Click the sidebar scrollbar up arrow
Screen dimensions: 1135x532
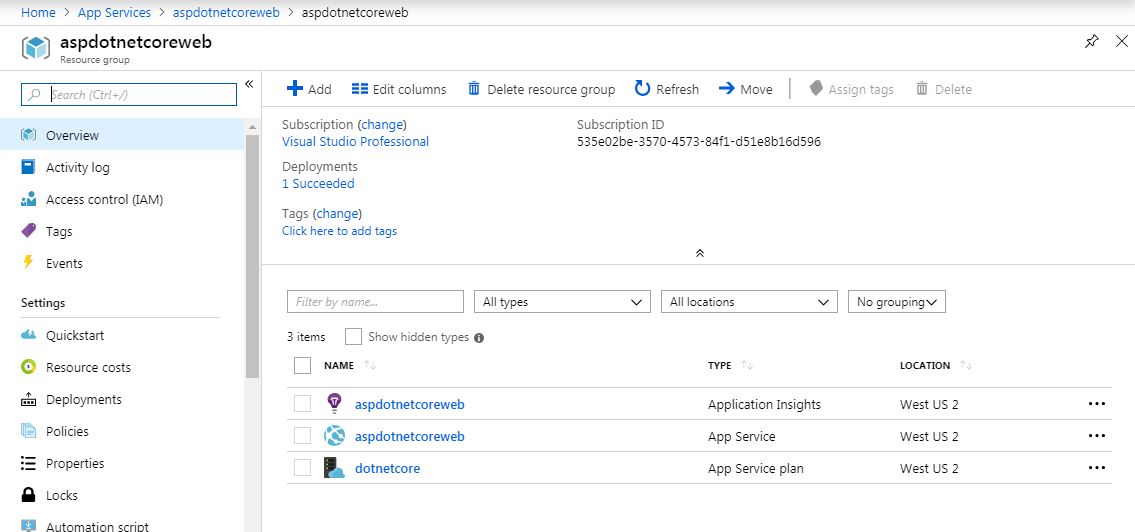252,127
